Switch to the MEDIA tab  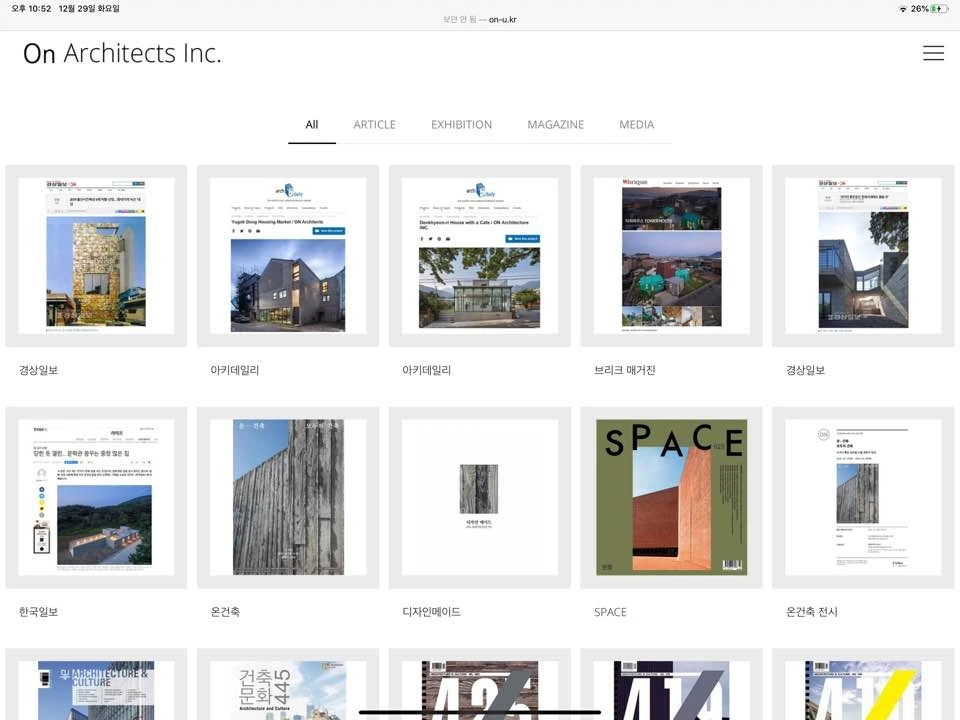coord(636,124)
